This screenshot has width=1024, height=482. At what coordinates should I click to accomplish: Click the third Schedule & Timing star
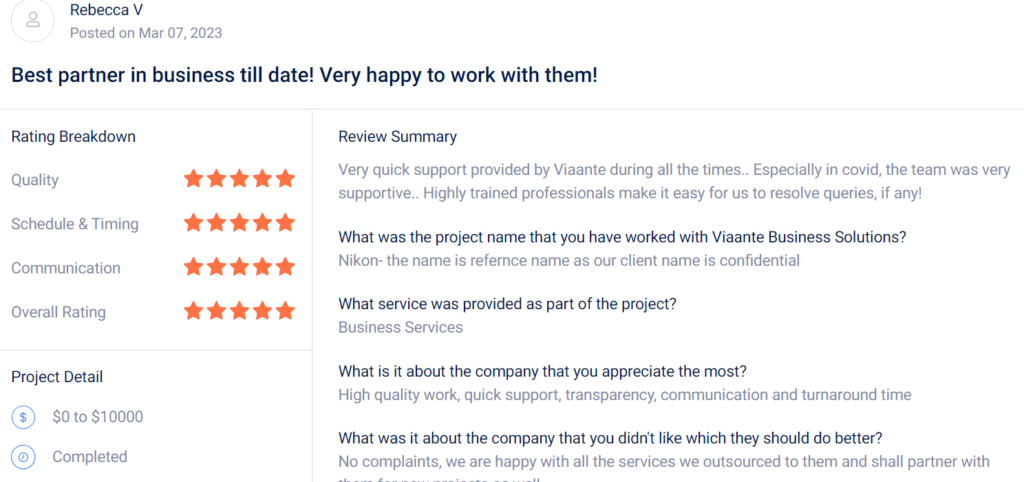[x=240, y=223]
